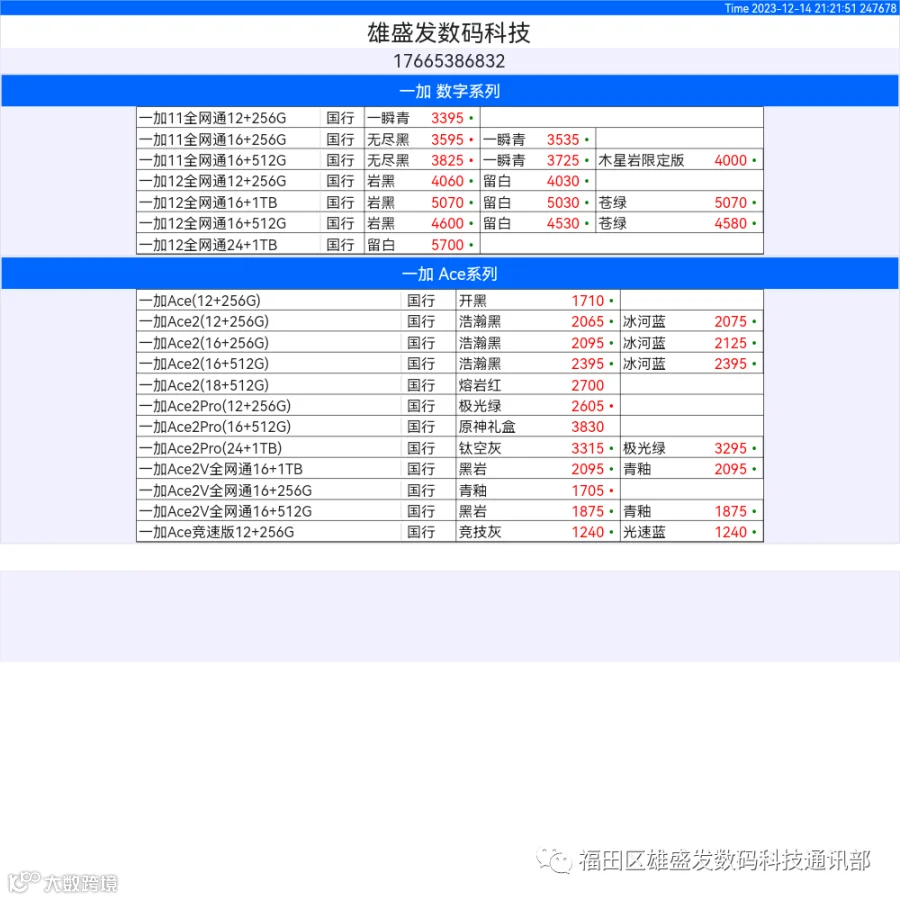Select the row label 一加11全网通12+256G
900x900 pixels.
click(212, 118)
